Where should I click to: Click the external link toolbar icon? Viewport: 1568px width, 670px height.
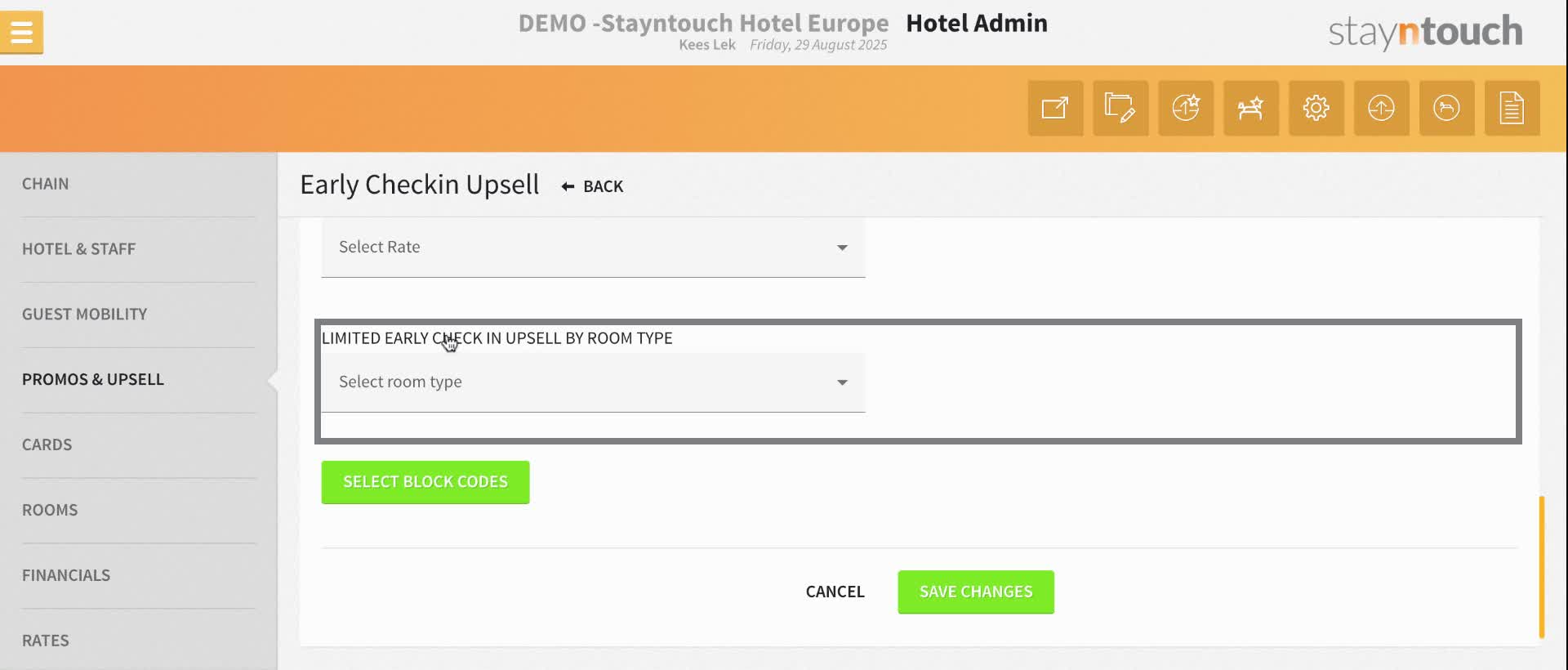click(1055, 108)
